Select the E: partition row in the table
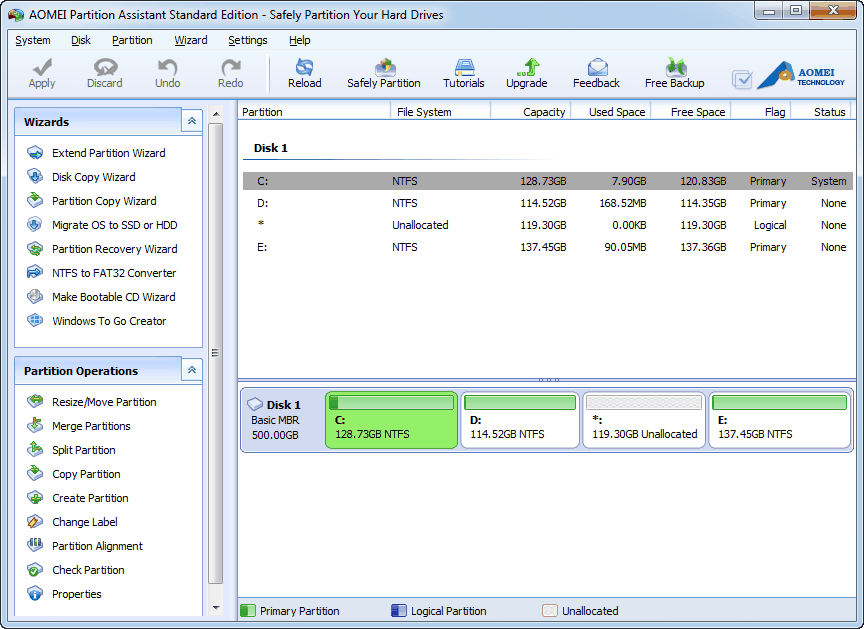 (x=548, y=247)
